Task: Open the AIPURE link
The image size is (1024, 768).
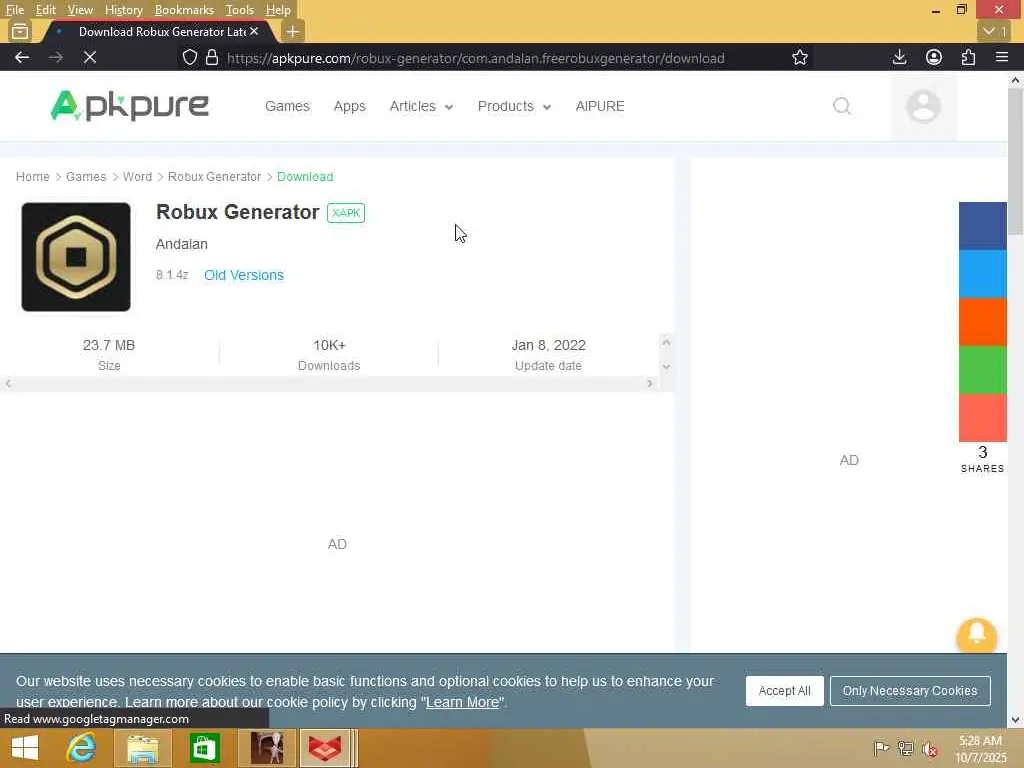Action: coord(600,106)
